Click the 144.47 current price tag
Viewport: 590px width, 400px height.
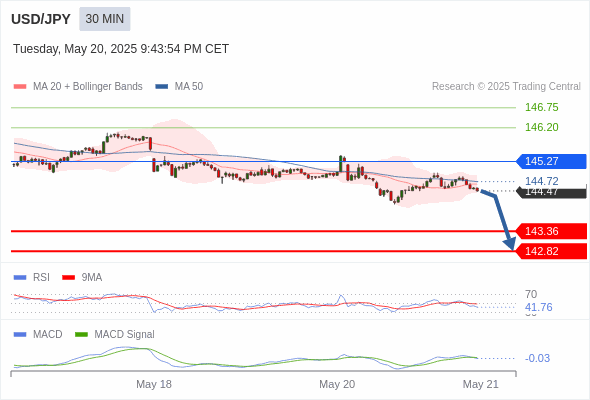(x=551, y=192)
